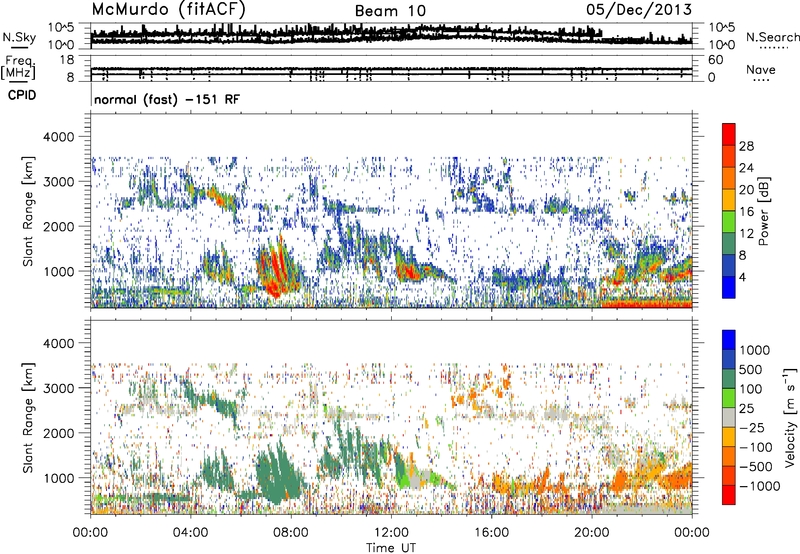Click the 08:00 time axis label

coord(291,533)
